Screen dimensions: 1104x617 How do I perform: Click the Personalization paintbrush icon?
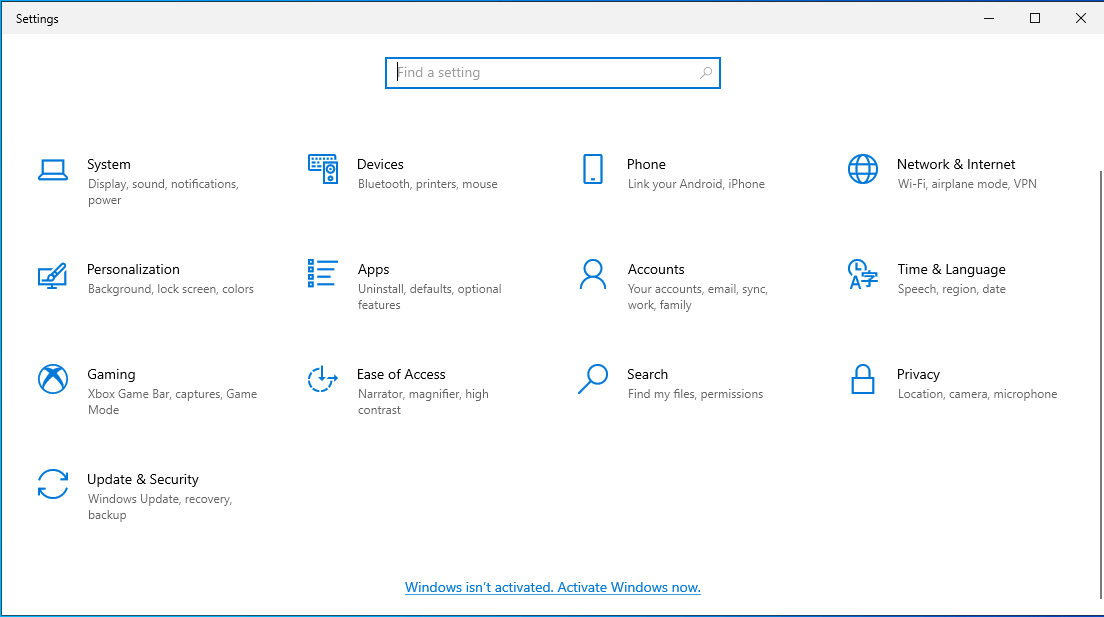[x=53, y=275]
